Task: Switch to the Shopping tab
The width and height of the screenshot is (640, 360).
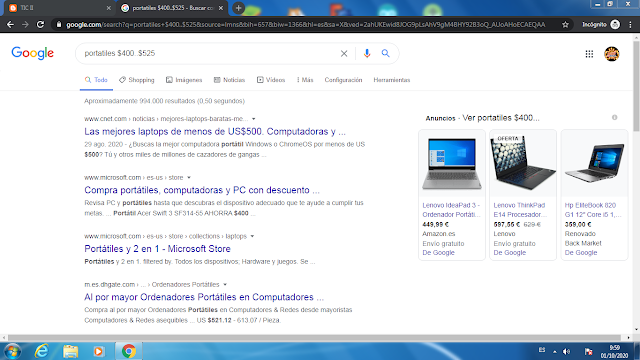Action: tap(137, 80)
